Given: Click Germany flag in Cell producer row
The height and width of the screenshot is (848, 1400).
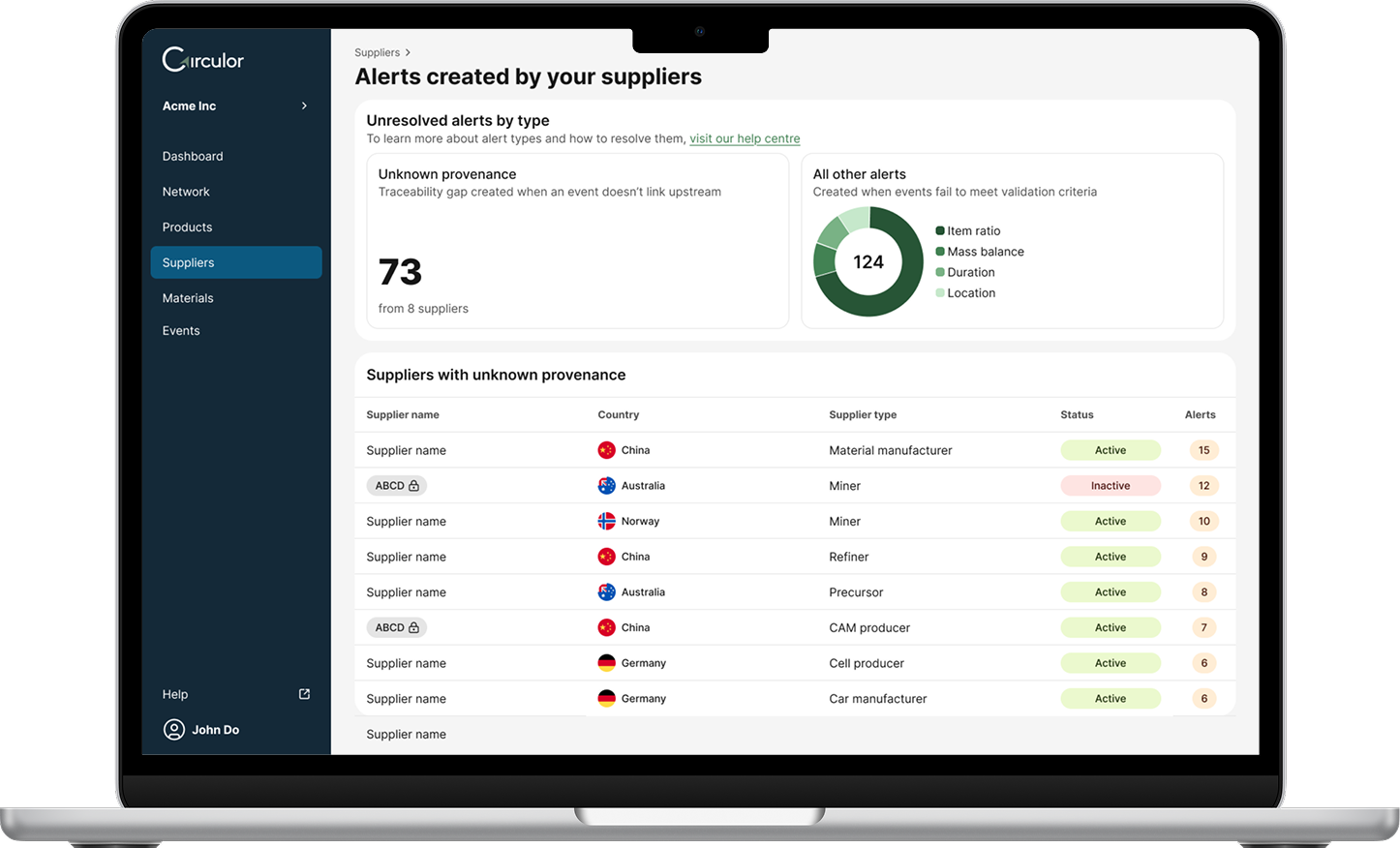Looking at the screenshot, I should [x=607, y=663].
